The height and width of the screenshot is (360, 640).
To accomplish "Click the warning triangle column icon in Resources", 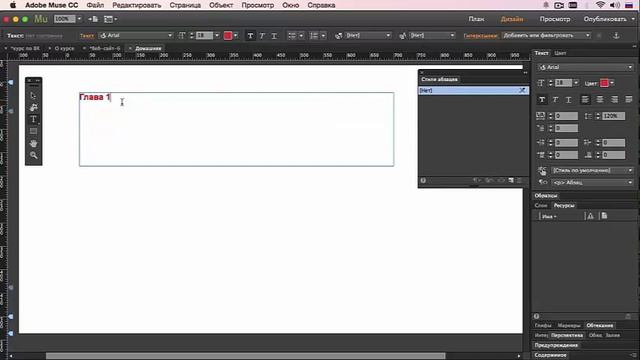I will tap(590, 216).
